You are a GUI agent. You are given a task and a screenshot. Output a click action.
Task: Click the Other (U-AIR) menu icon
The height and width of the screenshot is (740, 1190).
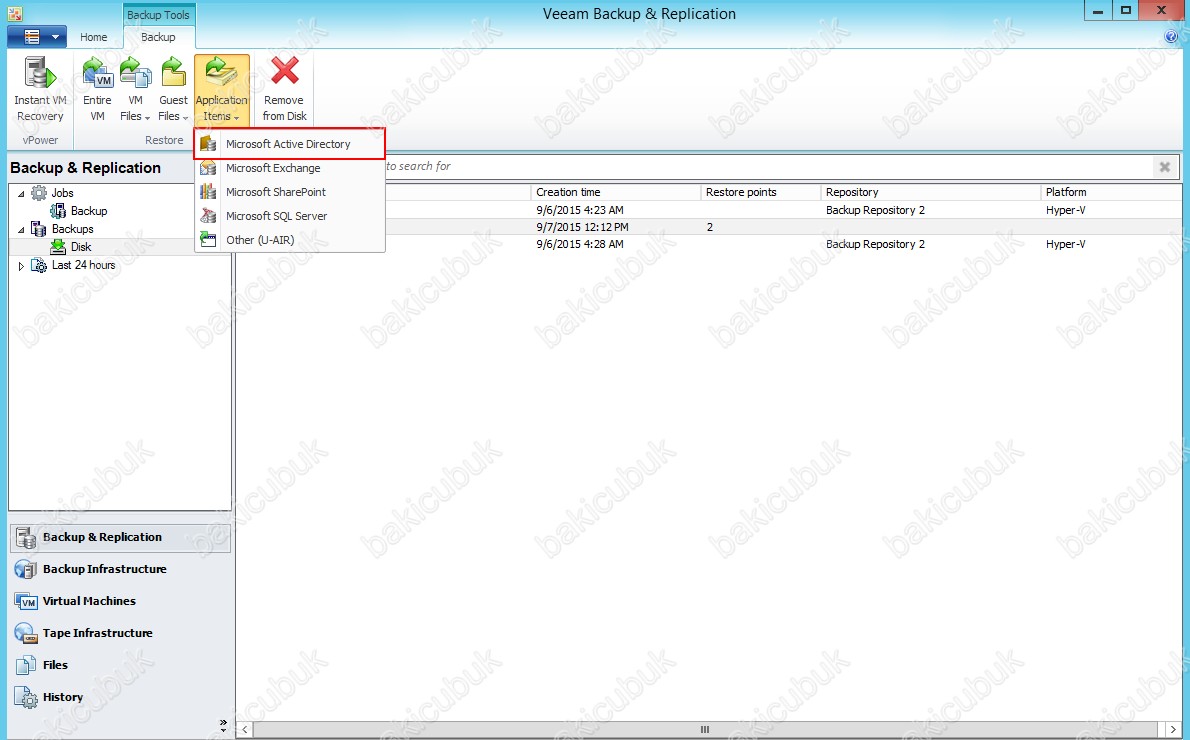[208, 240]
